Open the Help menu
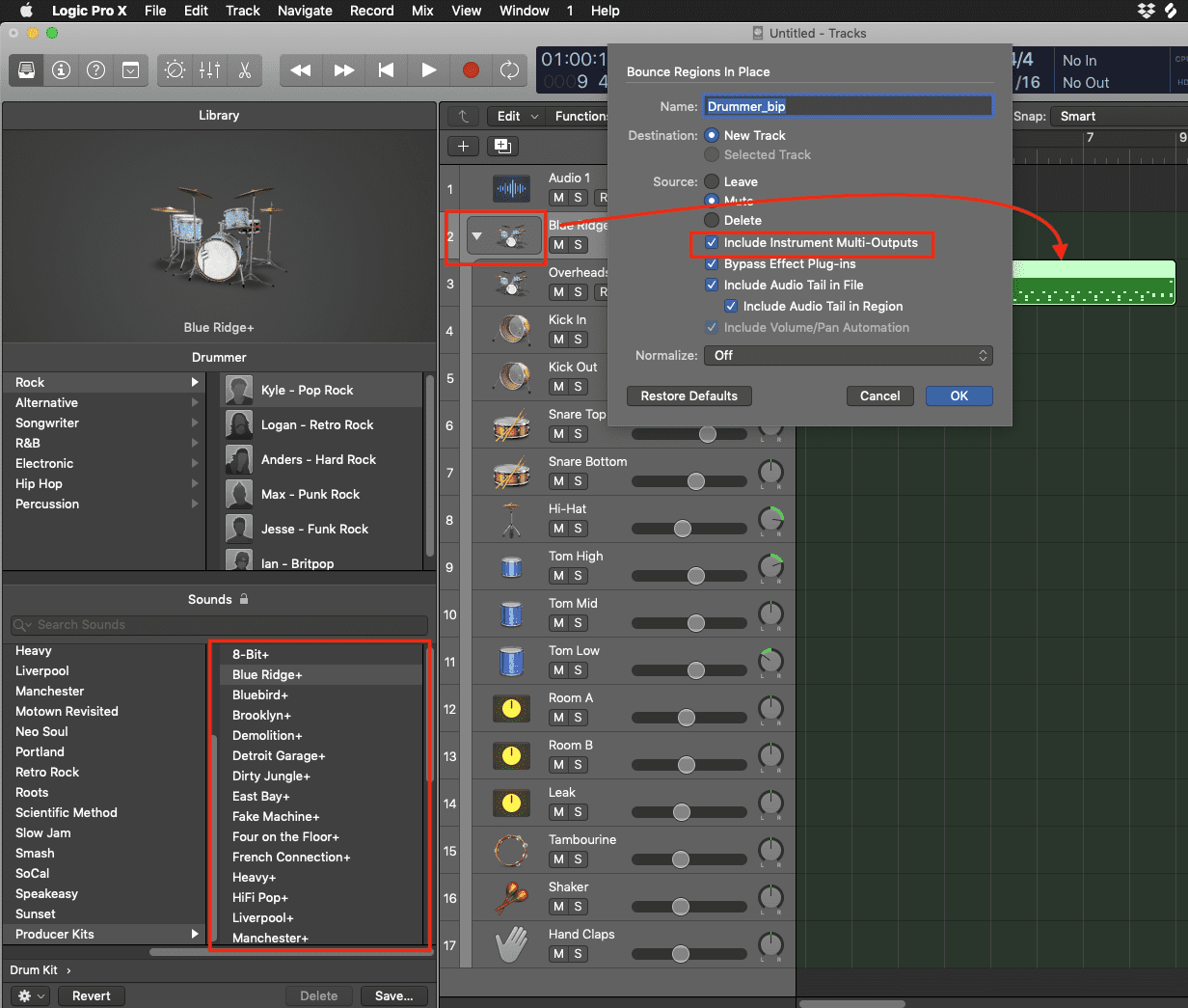 click(x=606, y=11)
